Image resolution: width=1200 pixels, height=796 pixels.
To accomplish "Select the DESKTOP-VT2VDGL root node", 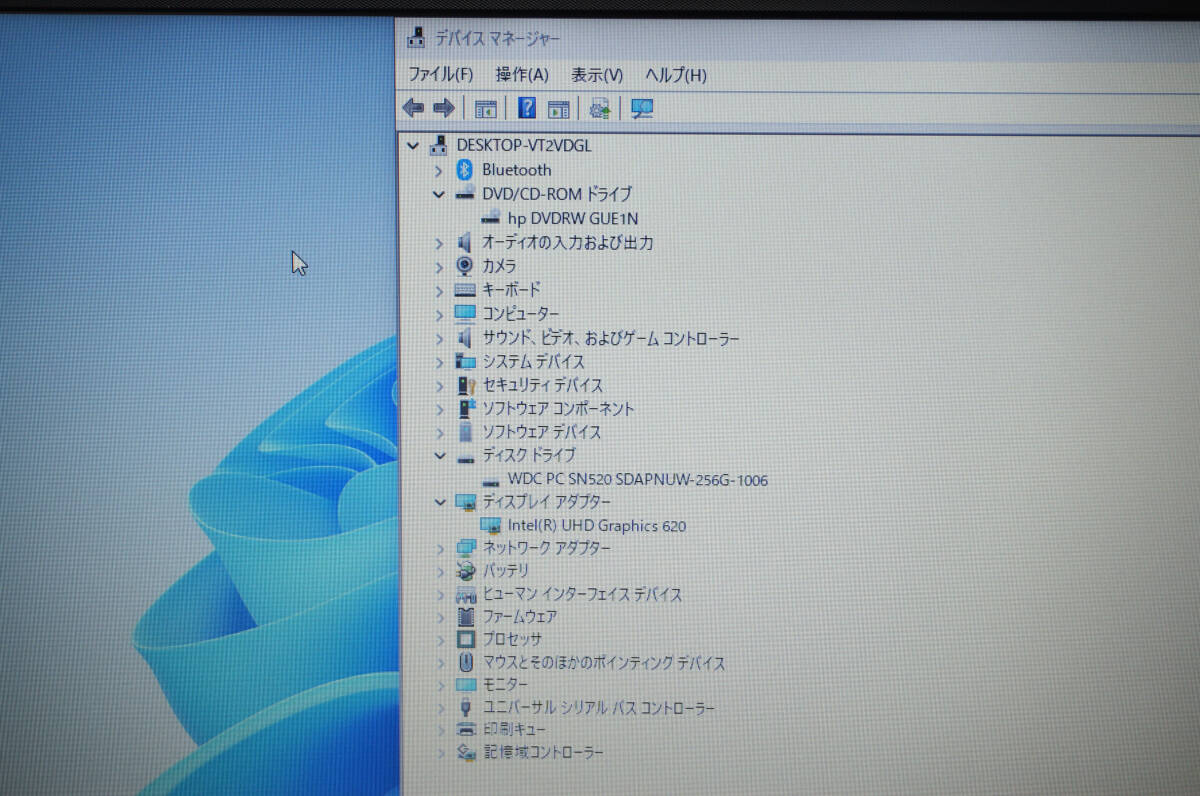I will tap(523, 145).
